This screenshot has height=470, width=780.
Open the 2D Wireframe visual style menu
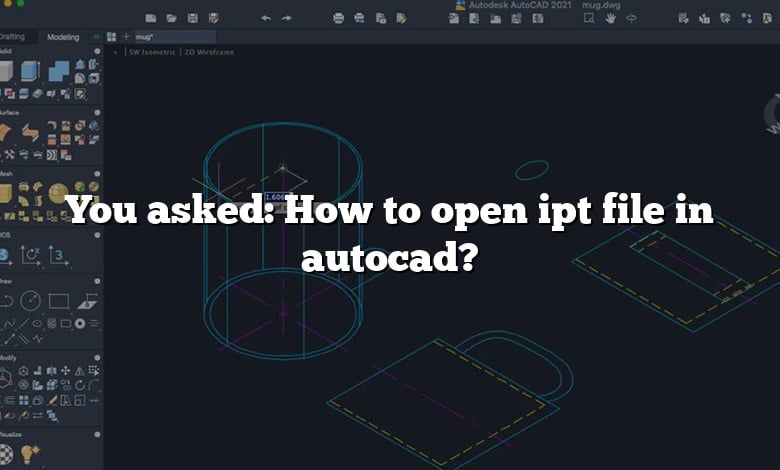[210, 52]
